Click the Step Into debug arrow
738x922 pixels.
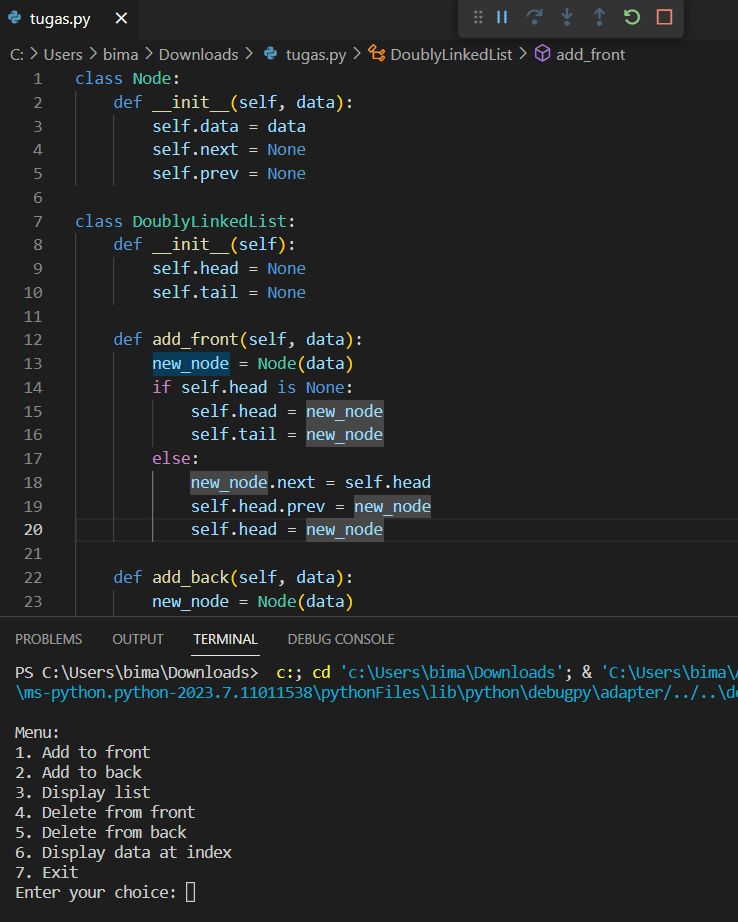(x=567, y=17)
